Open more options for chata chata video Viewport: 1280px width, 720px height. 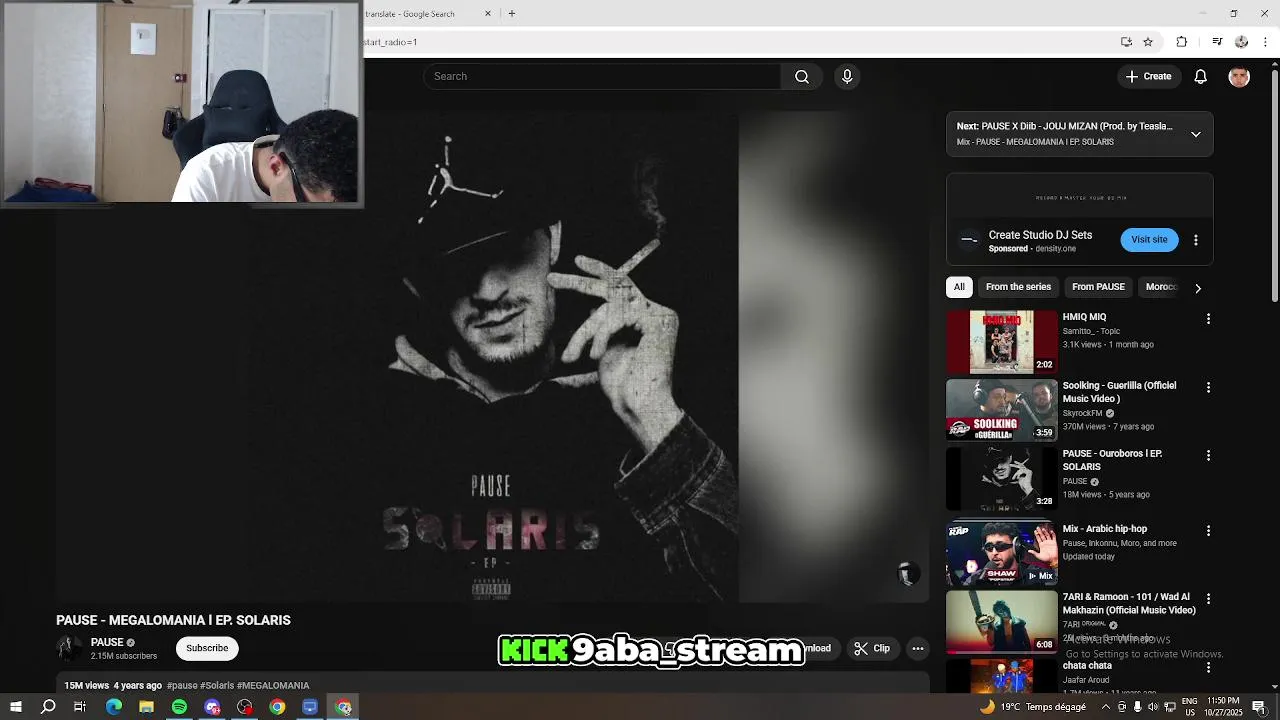[1208, 667]
